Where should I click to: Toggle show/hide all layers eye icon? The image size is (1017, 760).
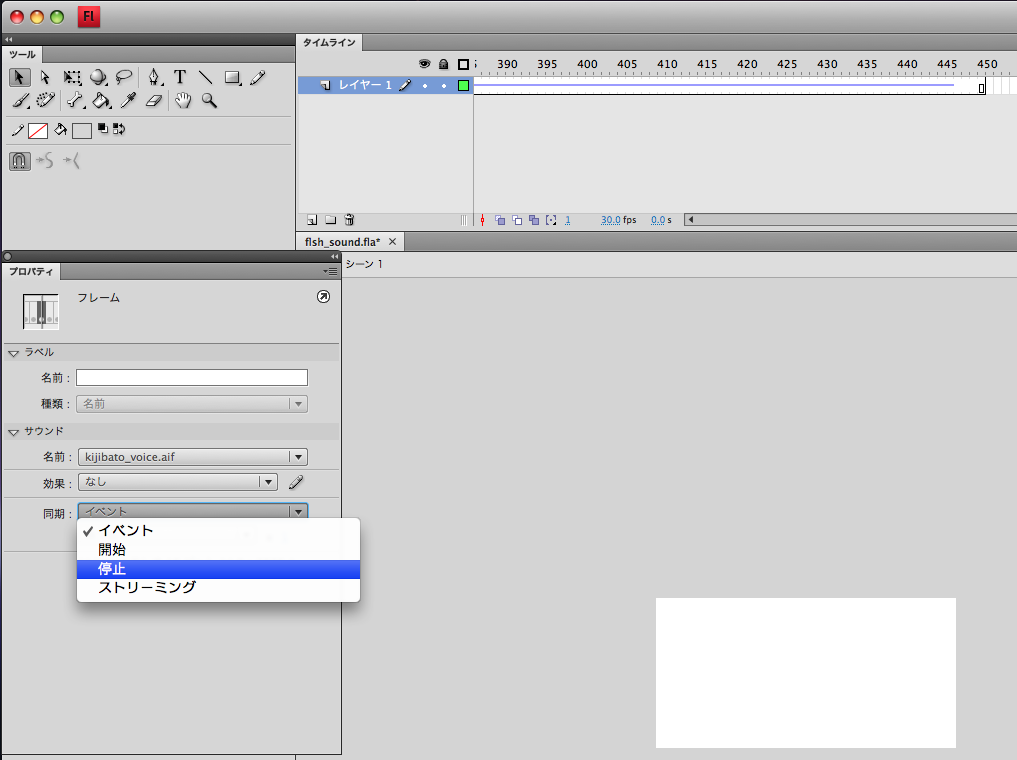pos(424,64)
